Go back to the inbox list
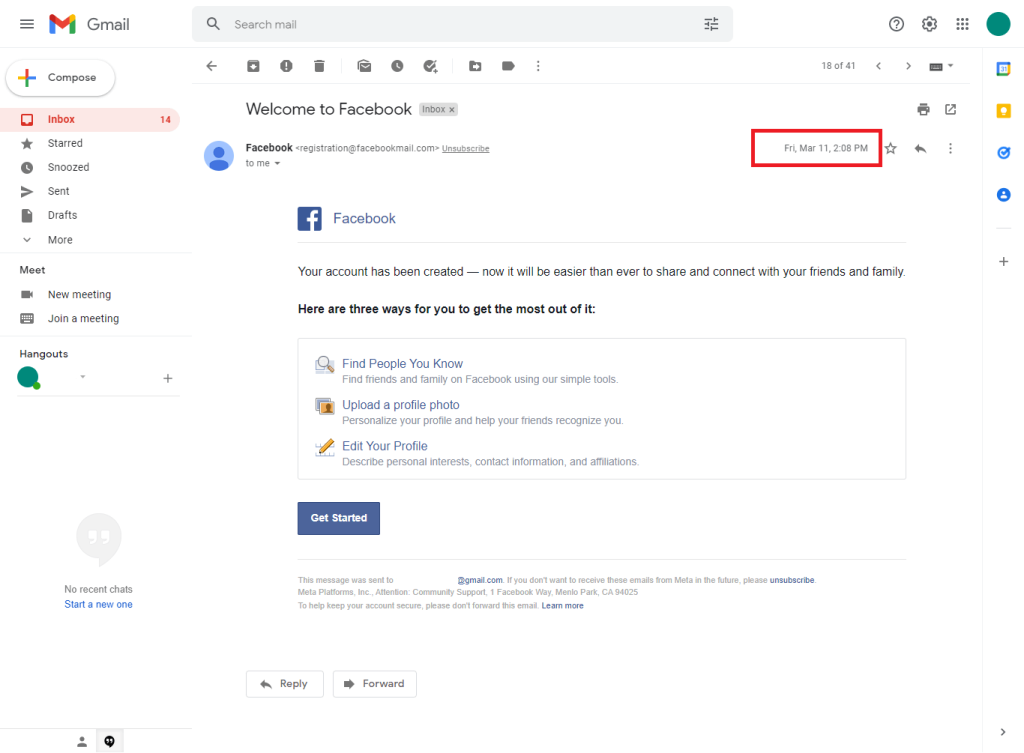 tap(212, 66)
